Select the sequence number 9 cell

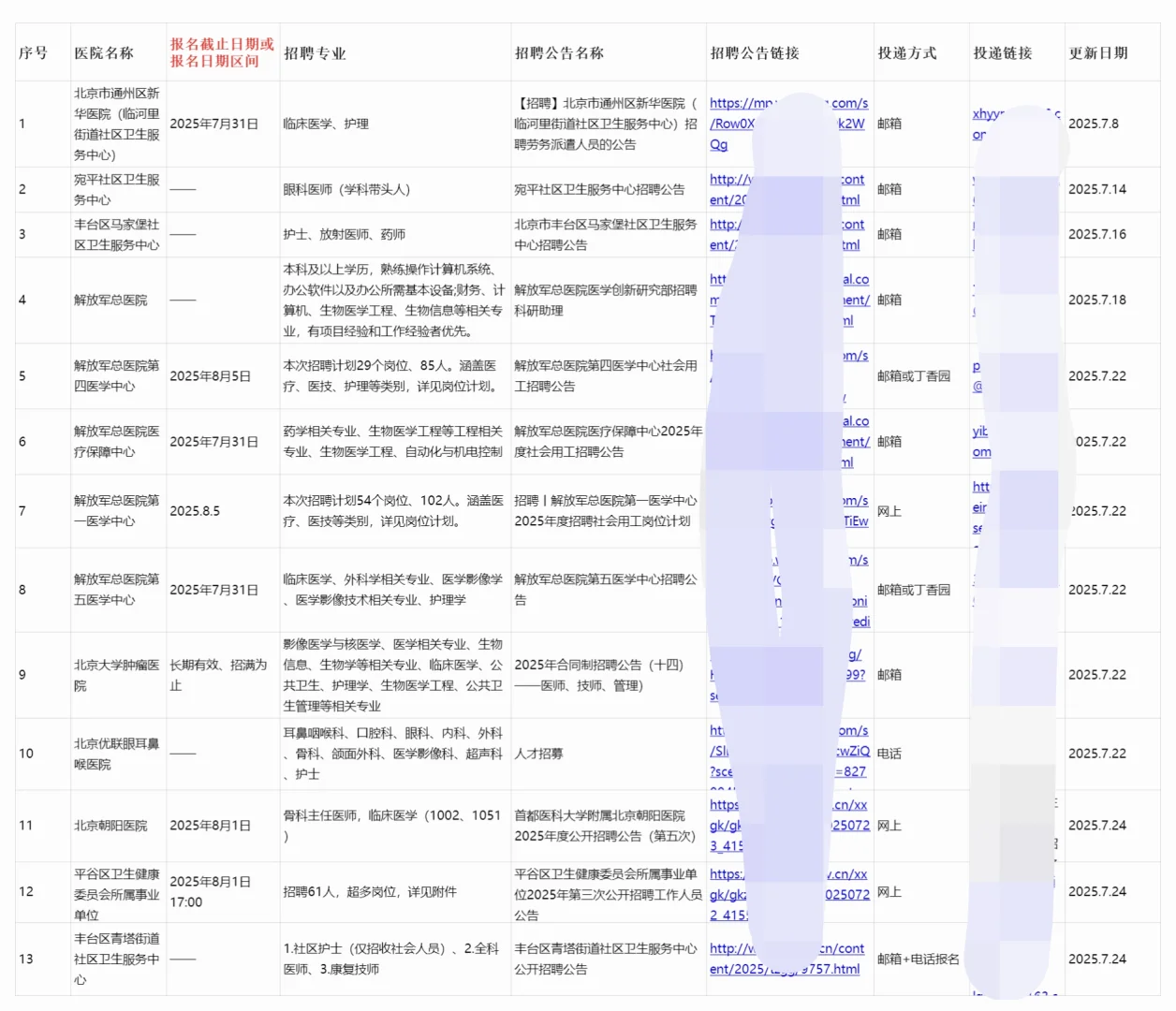22,674
